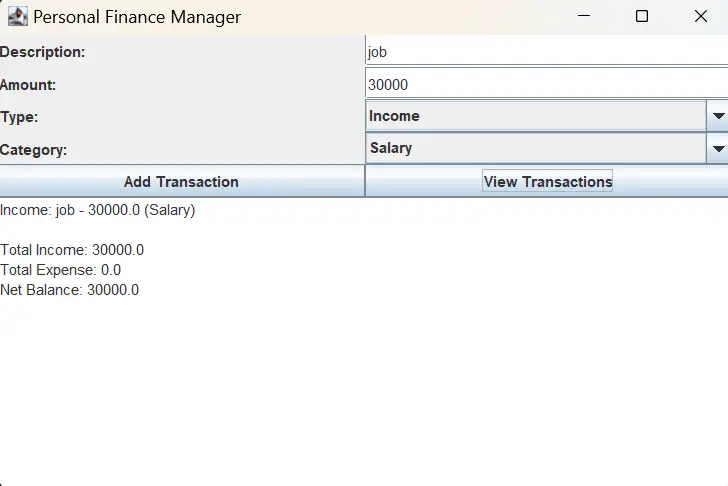The height and width of the screenshot is (486, 728).
Task: Click the Income job transaction line
Action: coord(98,210)
